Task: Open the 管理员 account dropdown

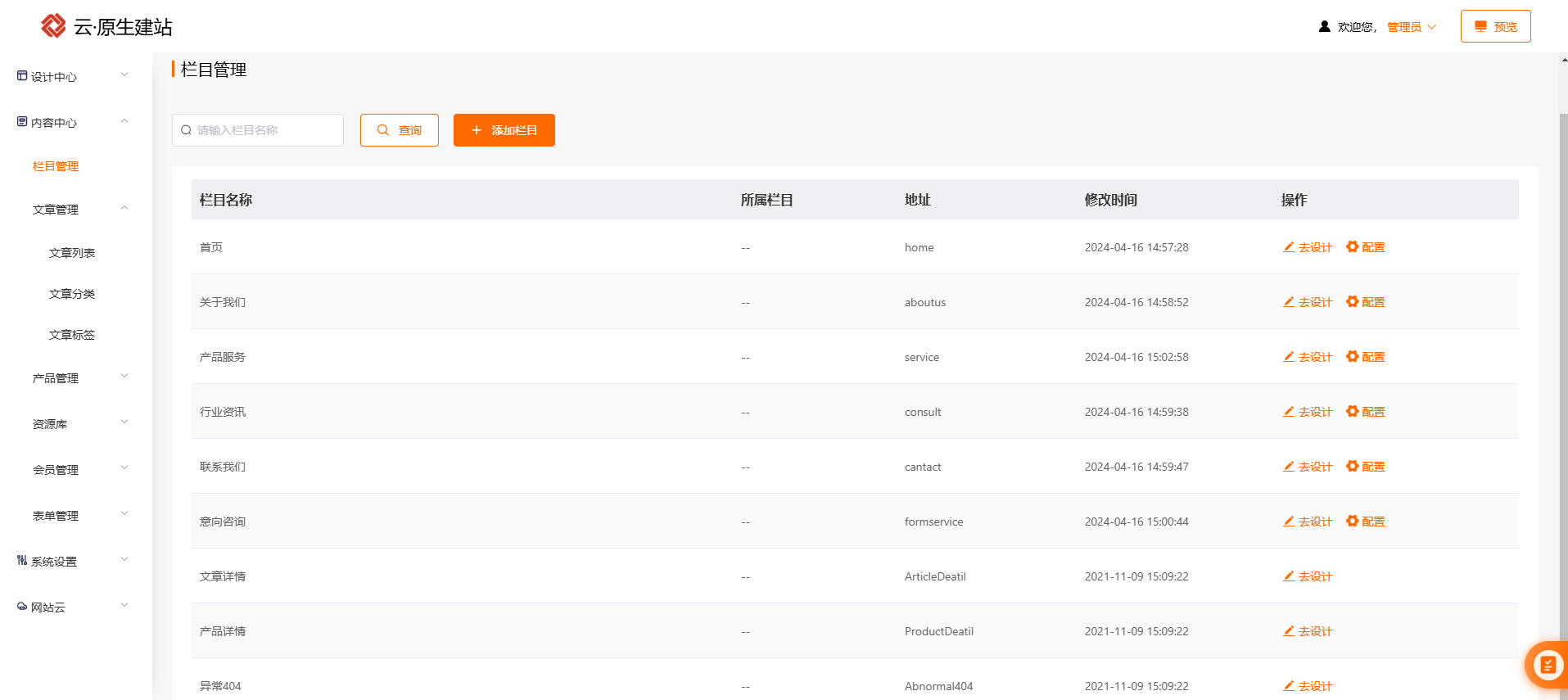Action: point(1412,27)
